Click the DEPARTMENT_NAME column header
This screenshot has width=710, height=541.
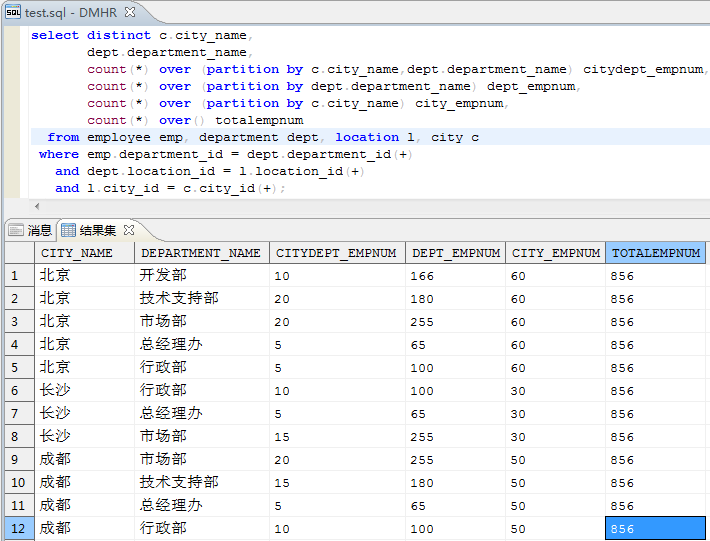click(x=201, y=253)
